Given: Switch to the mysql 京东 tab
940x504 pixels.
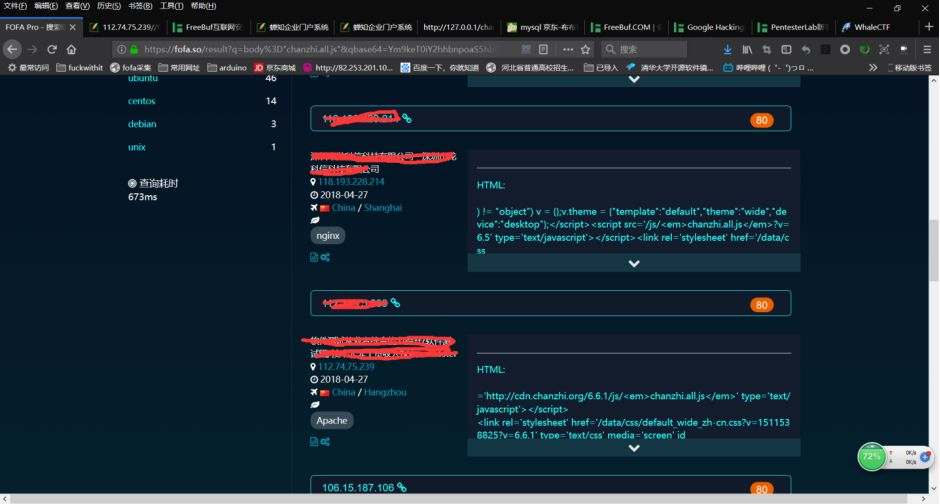Looking at the screenshot, I should [543, 27].
